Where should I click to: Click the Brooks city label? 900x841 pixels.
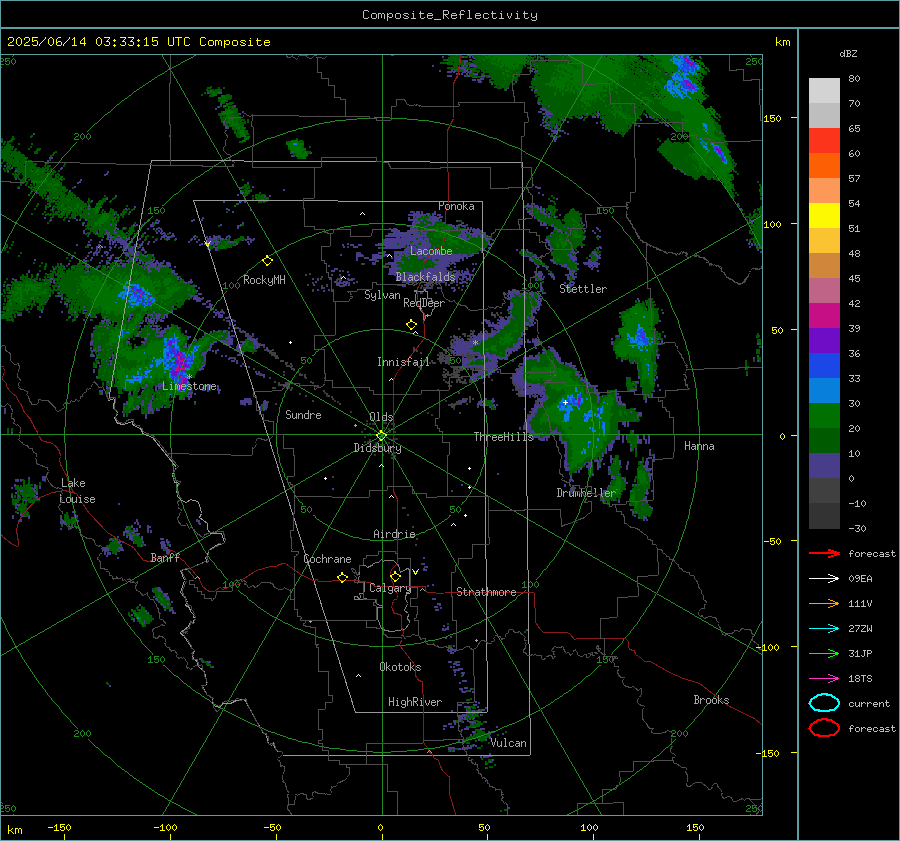(711, 700)
